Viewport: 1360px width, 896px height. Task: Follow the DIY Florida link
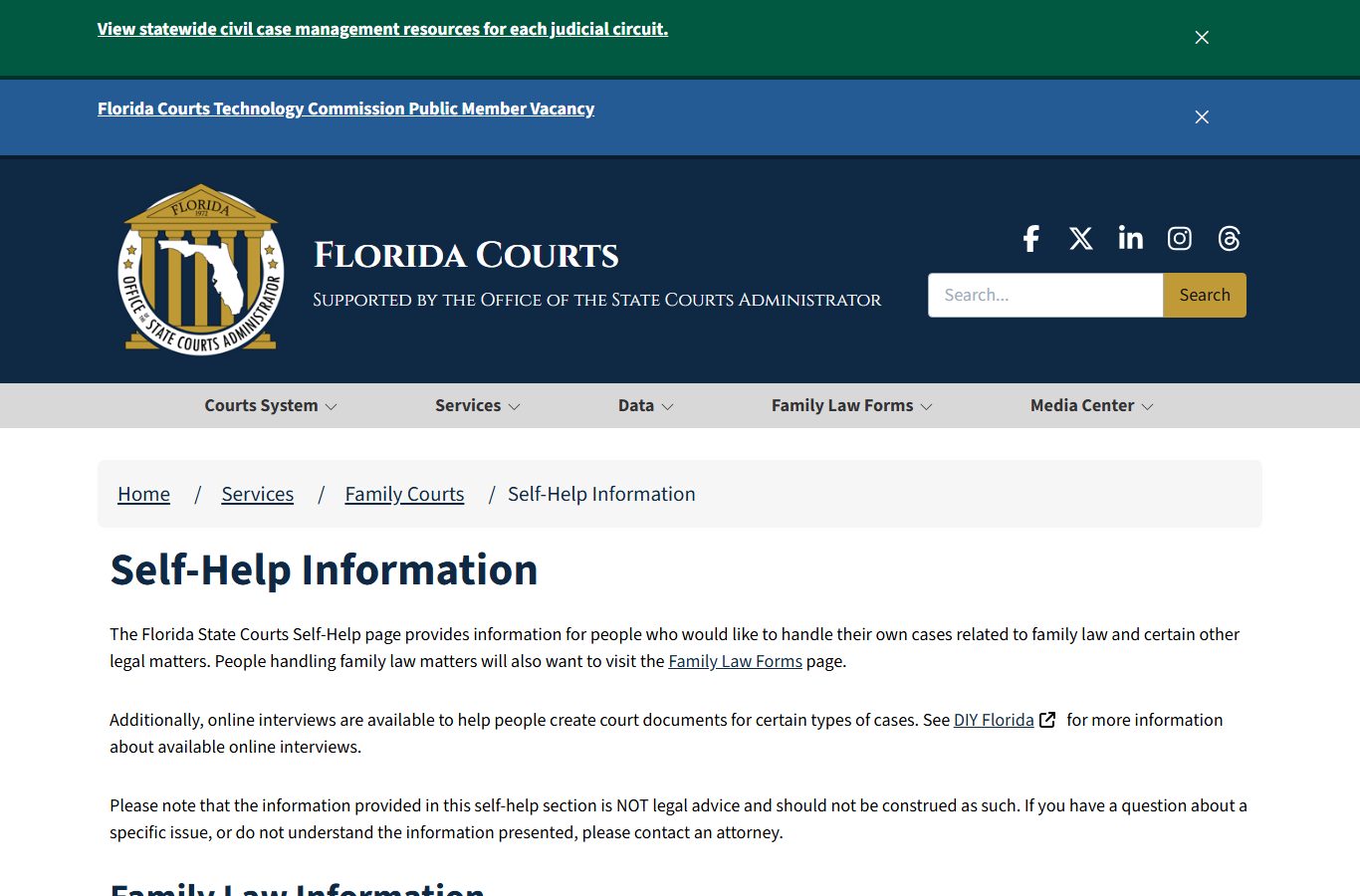coord(994,720)
